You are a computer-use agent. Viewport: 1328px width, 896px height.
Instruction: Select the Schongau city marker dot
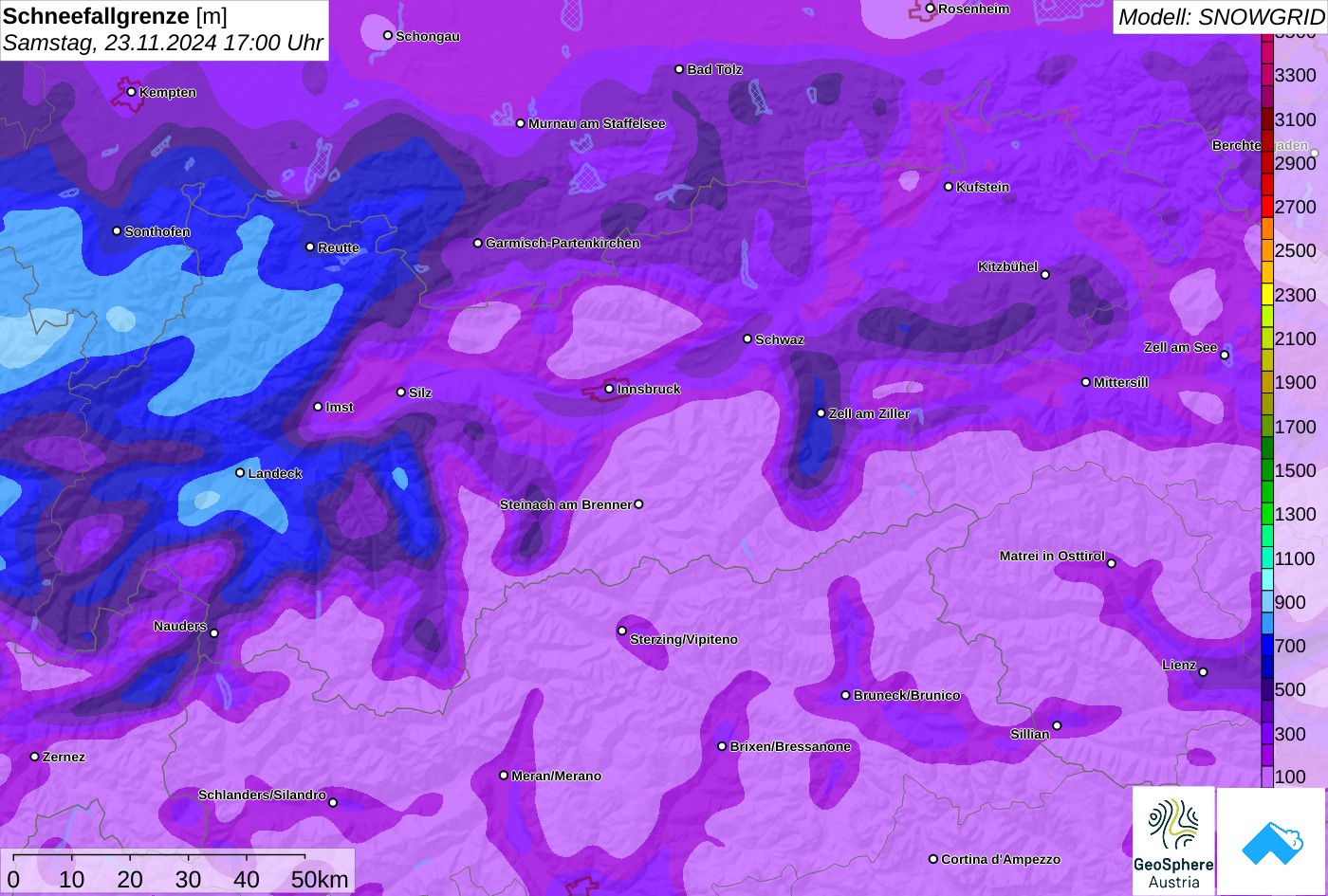click(388, 35)
